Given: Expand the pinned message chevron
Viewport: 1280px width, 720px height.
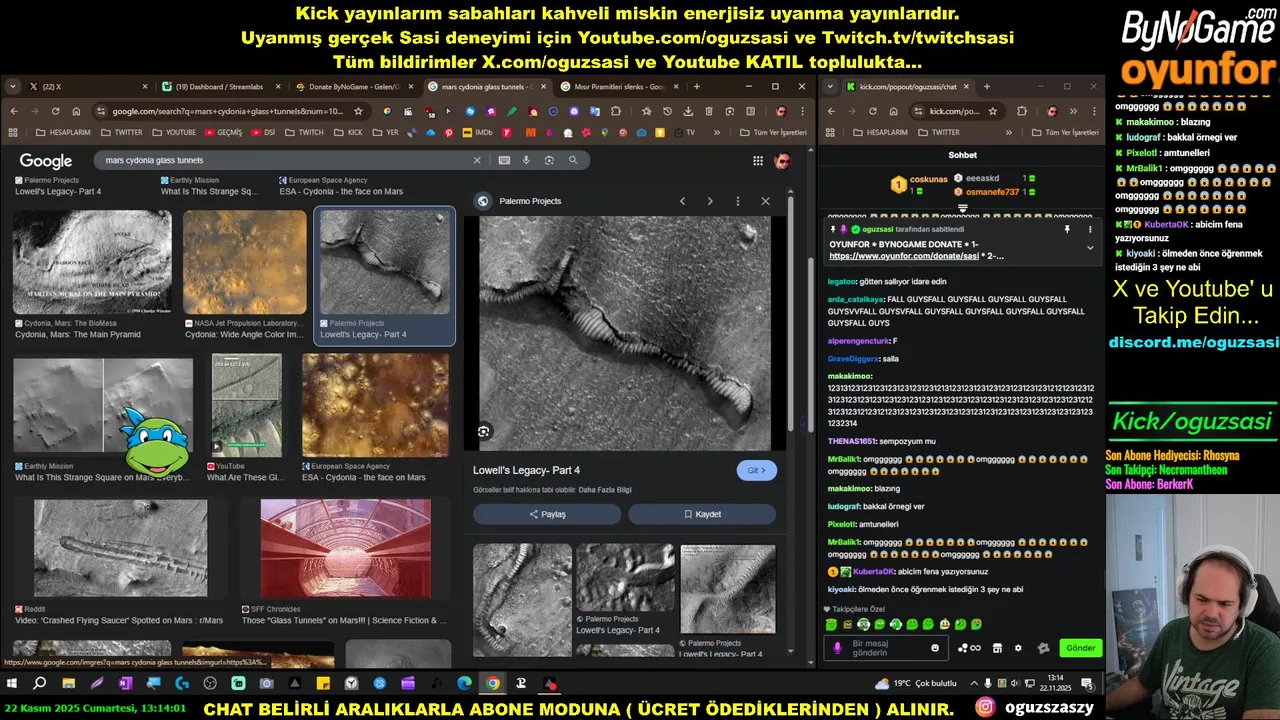Looking at the screenshot, I should click(x=1089, y=248).
